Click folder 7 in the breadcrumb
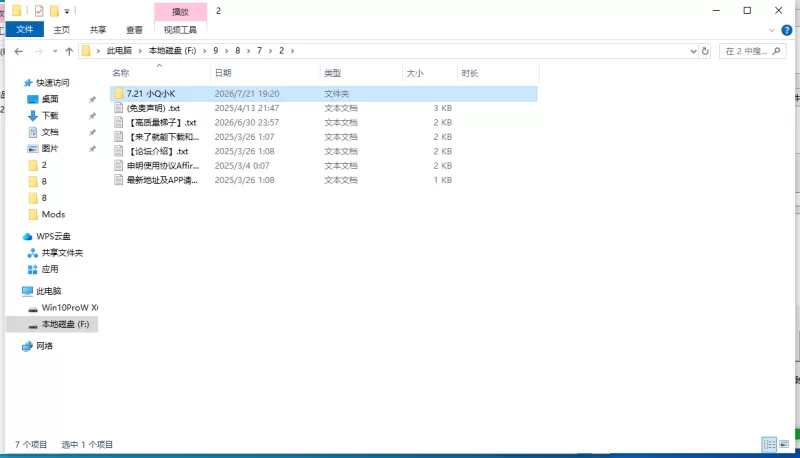The height and width of the screenshot is (458, 800). (x=259, y=50)
